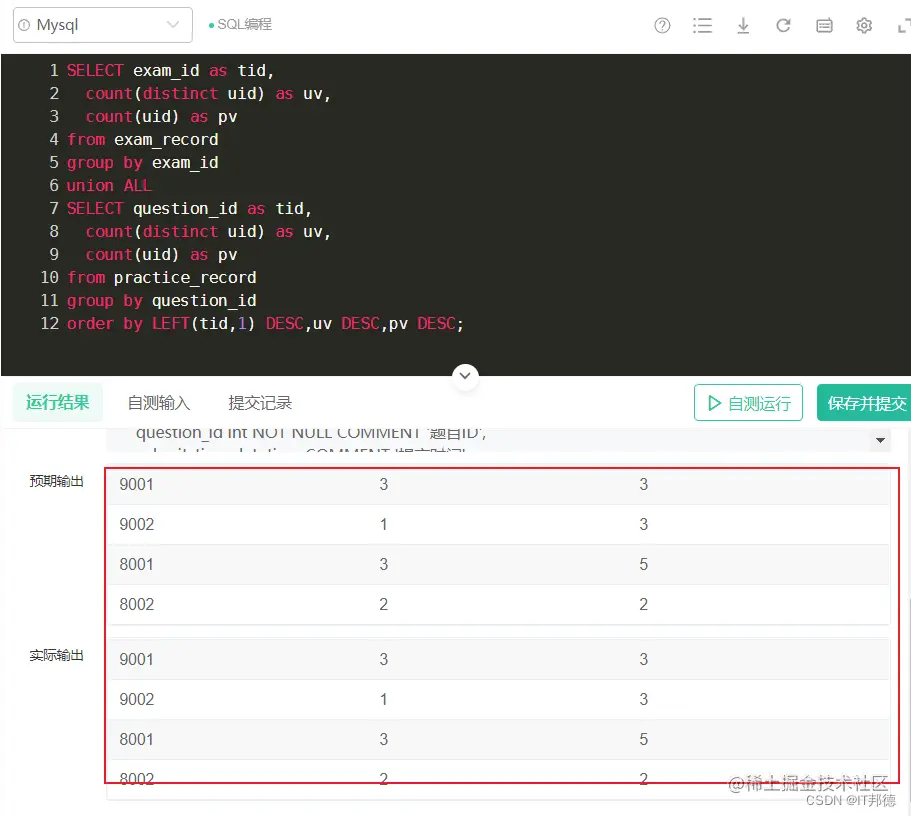The height and width of the screenshot is (816, 911).
Task: Switch to the 自测输入 tab
Action: [159, 403]
